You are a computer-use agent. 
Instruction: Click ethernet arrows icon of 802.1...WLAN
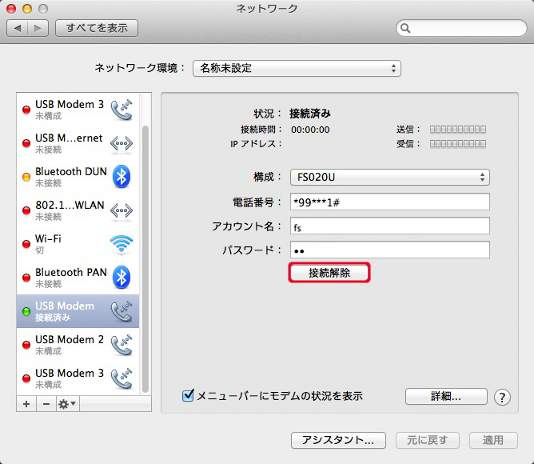click(x=122, y=211)
